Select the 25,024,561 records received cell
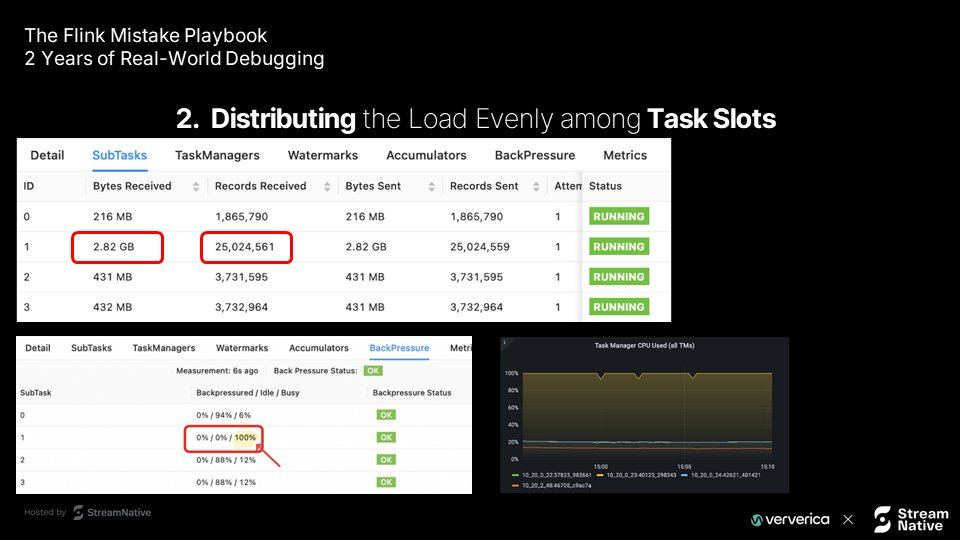 [245, 247]
